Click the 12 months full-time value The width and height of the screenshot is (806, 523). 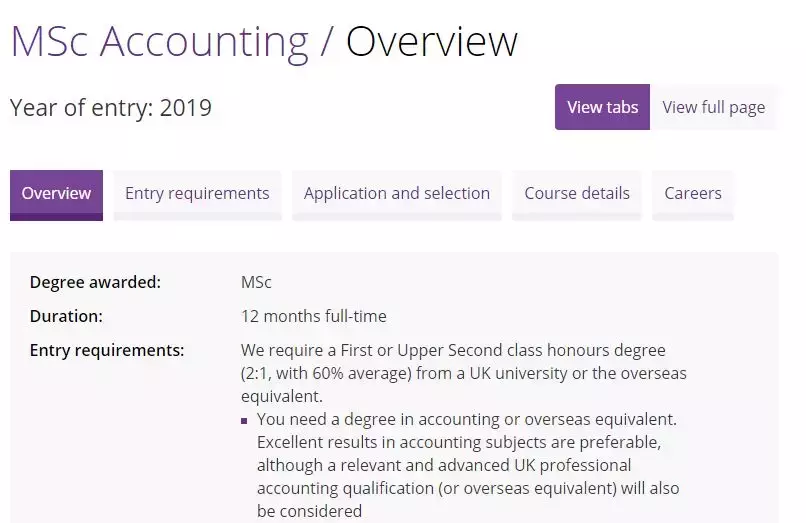coord(313,316)
